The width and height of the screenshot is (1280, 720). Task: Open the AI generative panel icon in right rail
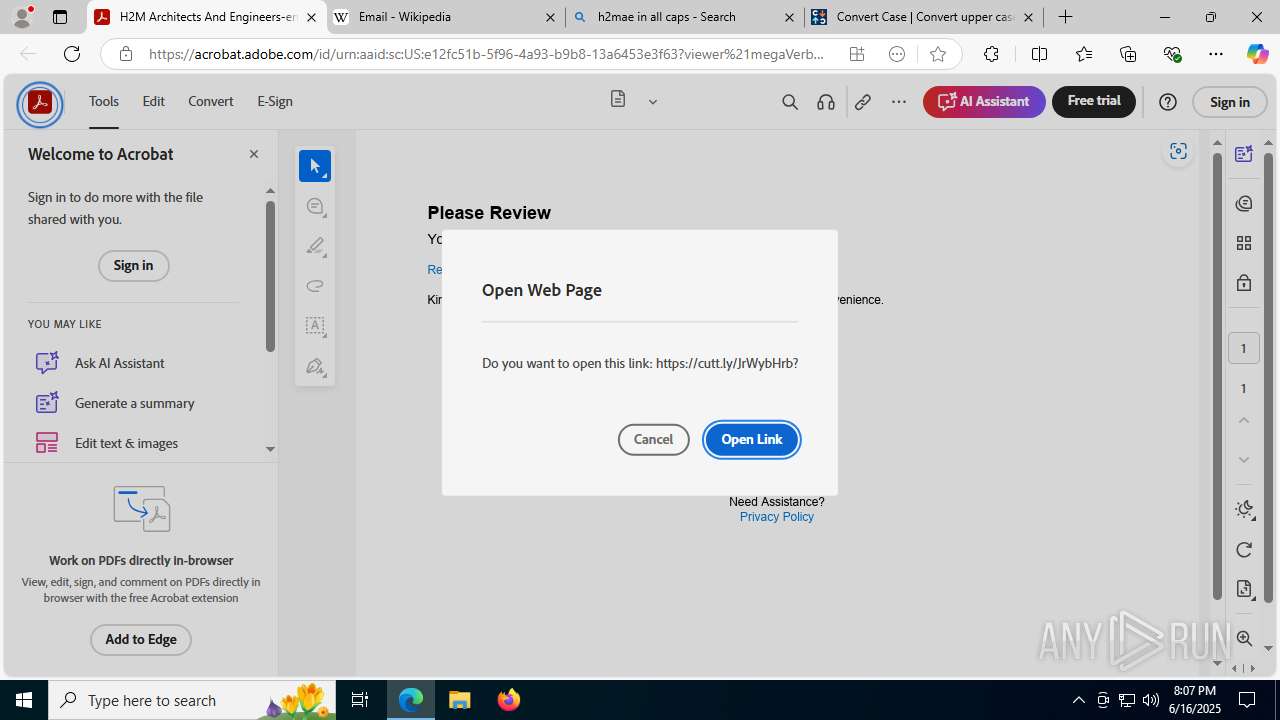(1244, 153)
